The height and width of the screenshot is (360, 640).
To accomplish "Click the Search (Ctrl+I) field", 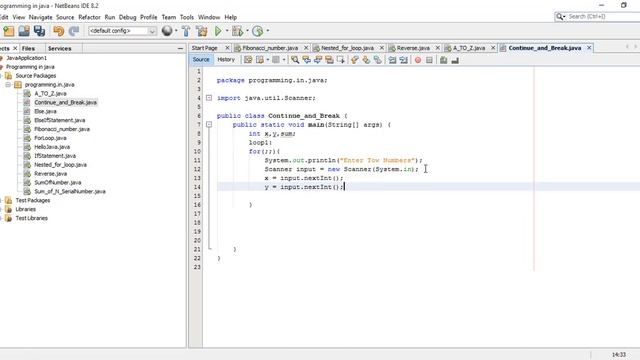I will (603, 17).
